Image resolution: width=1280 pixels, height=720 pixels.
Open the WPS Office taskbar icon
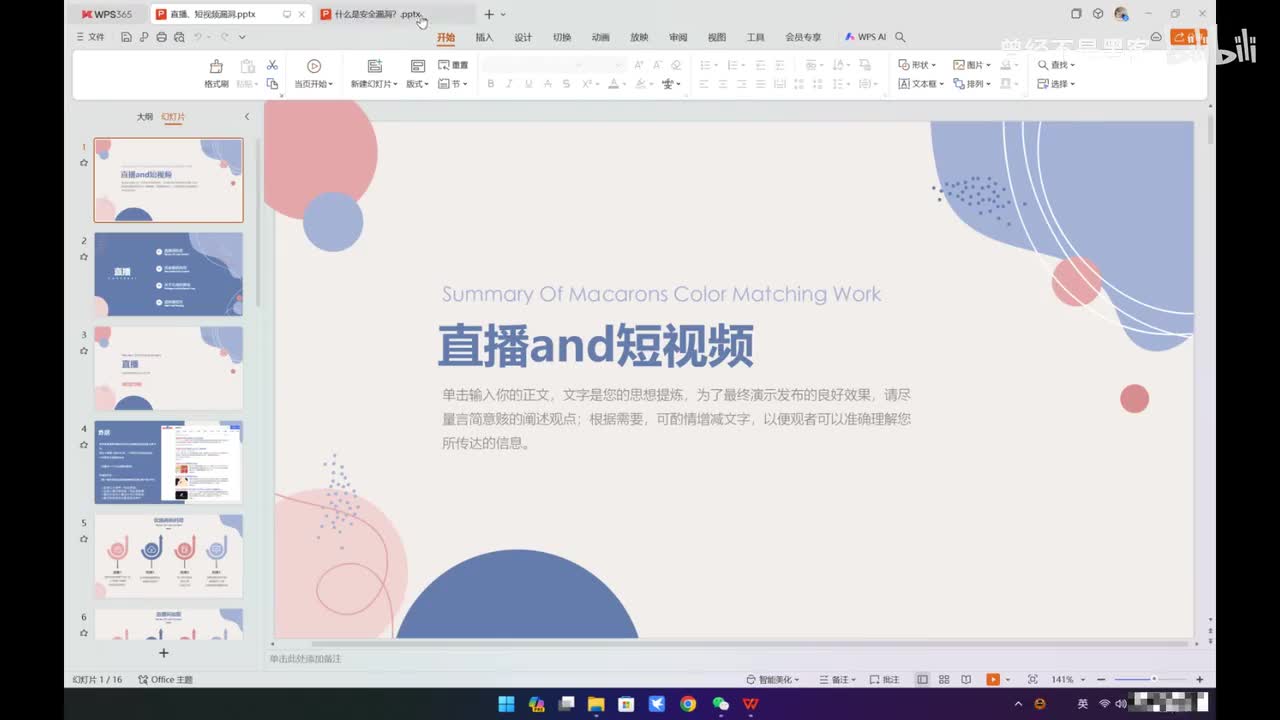[751, 704]
